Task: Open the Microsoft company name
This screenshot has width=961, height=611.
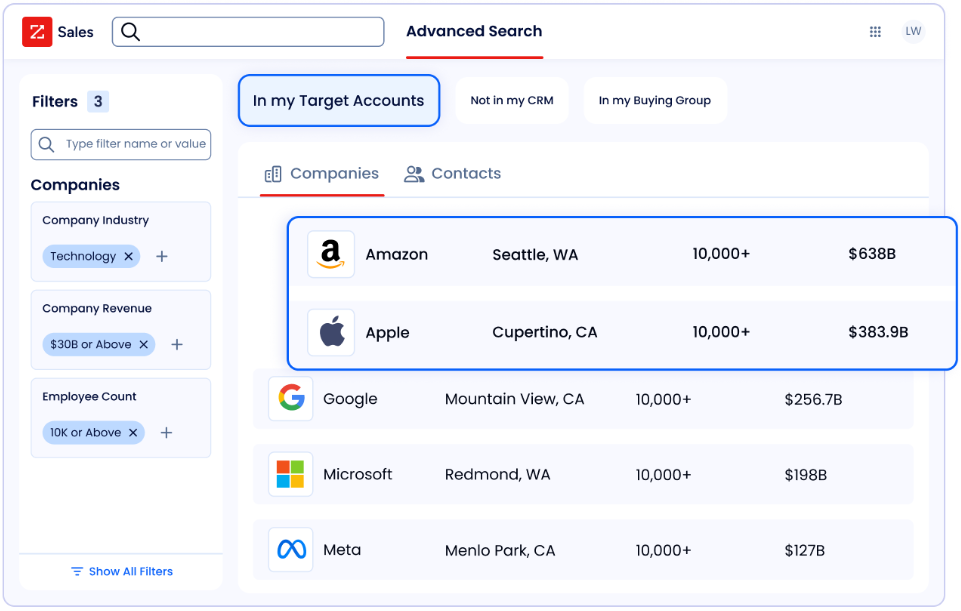Action: point(357,474)
